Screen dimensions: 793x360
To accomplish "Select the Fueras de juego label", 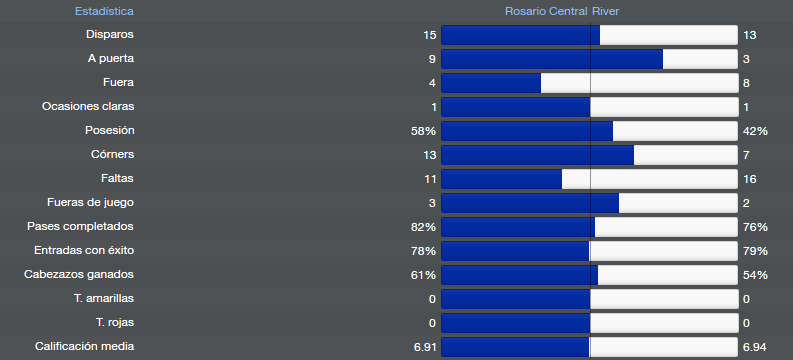I will 91,203.
